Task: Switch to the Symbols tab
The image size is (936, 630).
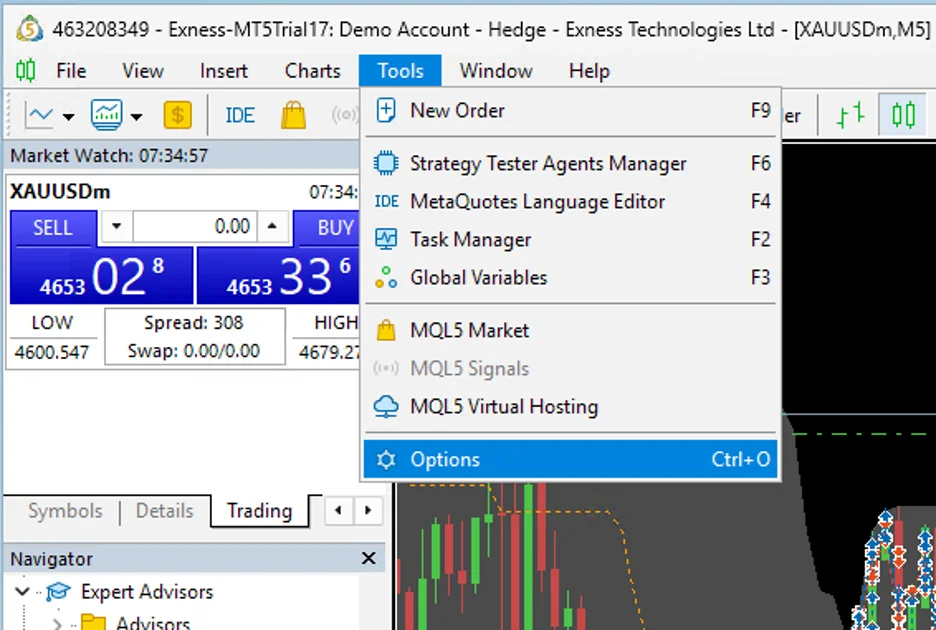Action: (65, 511)
